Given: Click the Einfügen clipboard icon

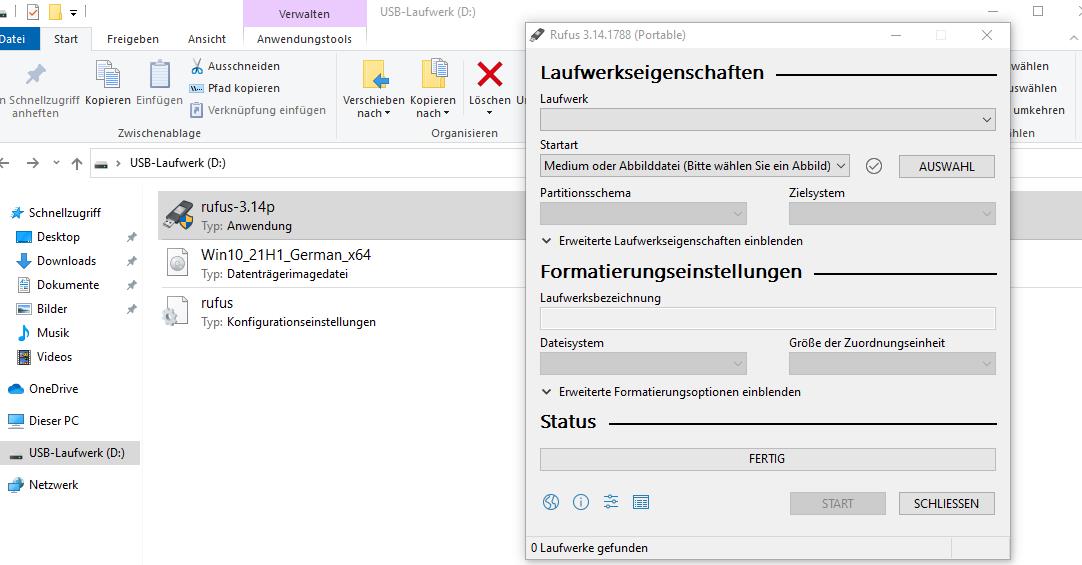Looking at the screenshot, I should tap(159, 75).
